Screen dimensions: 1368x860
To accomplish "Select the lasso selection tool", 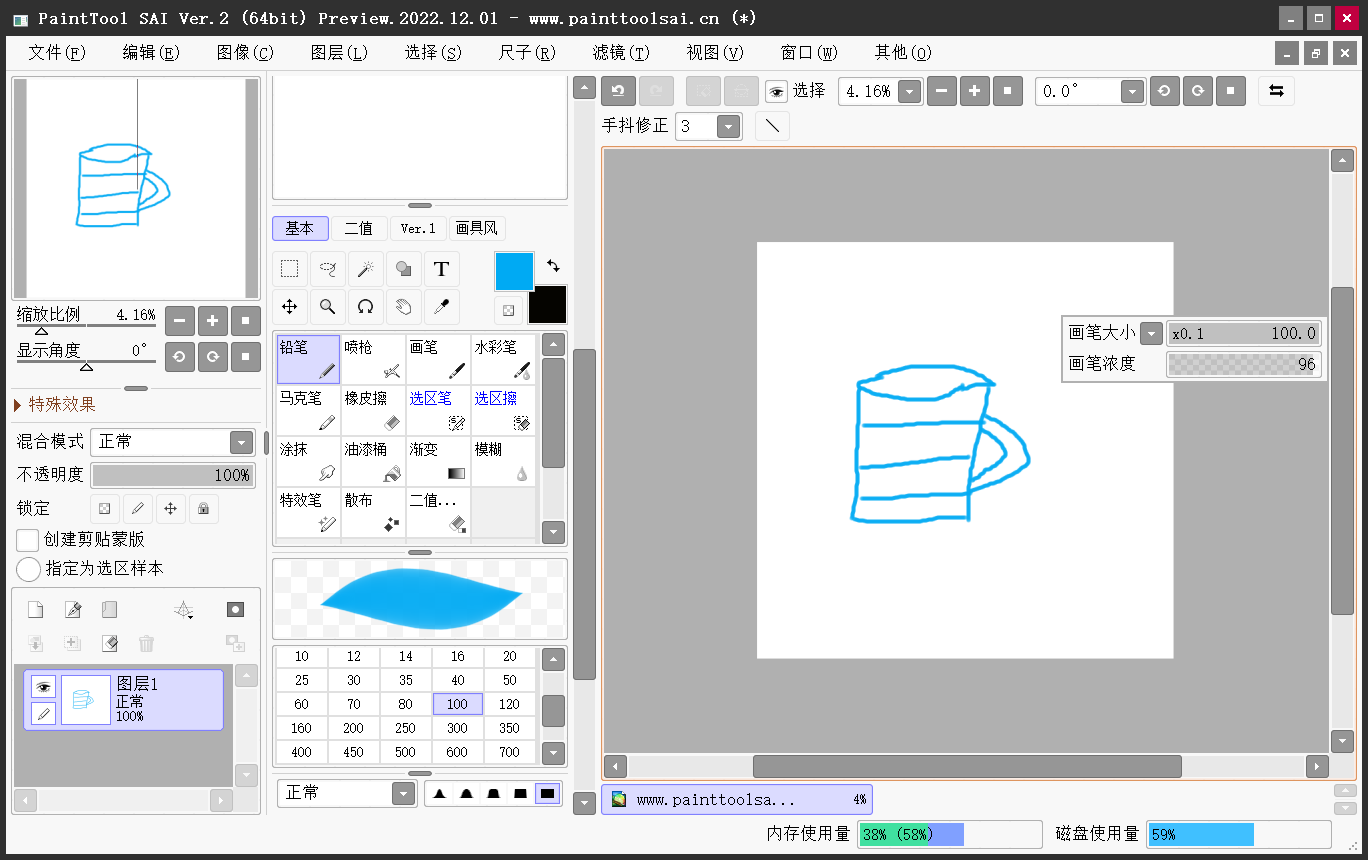I will tap(327, 269).
